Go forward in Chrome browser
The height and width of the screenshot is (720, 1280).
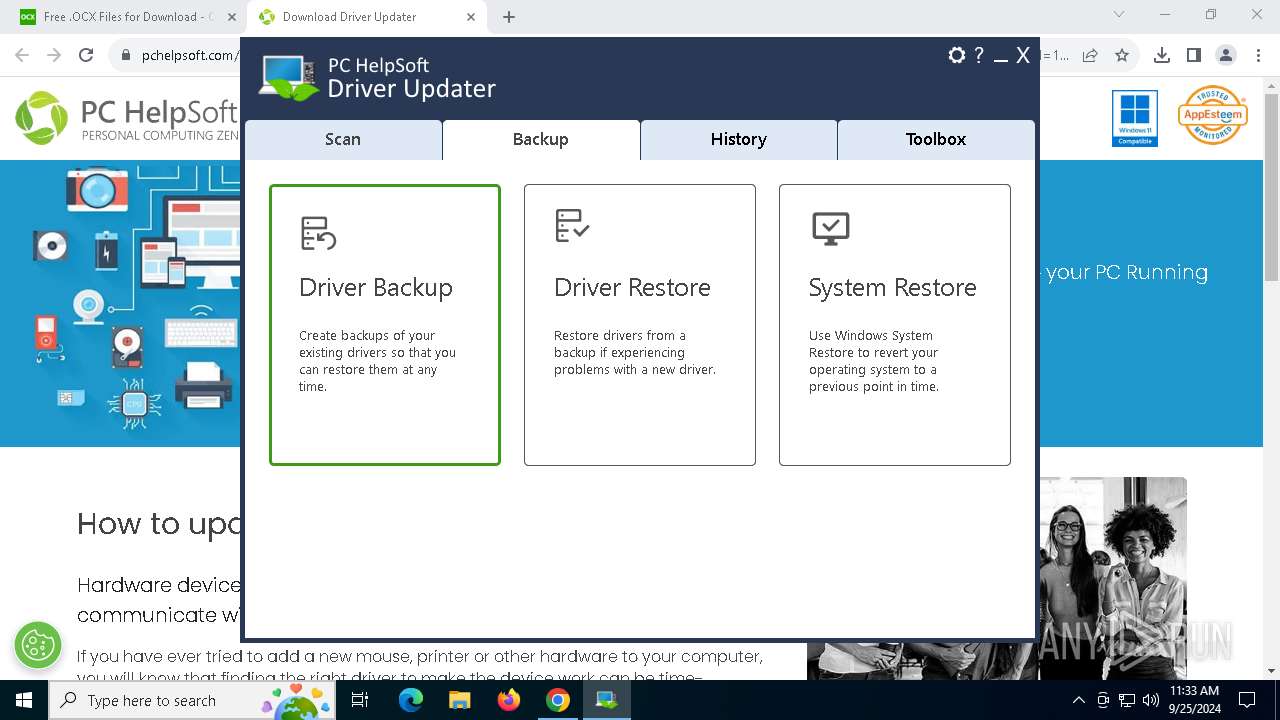[54, 56]
